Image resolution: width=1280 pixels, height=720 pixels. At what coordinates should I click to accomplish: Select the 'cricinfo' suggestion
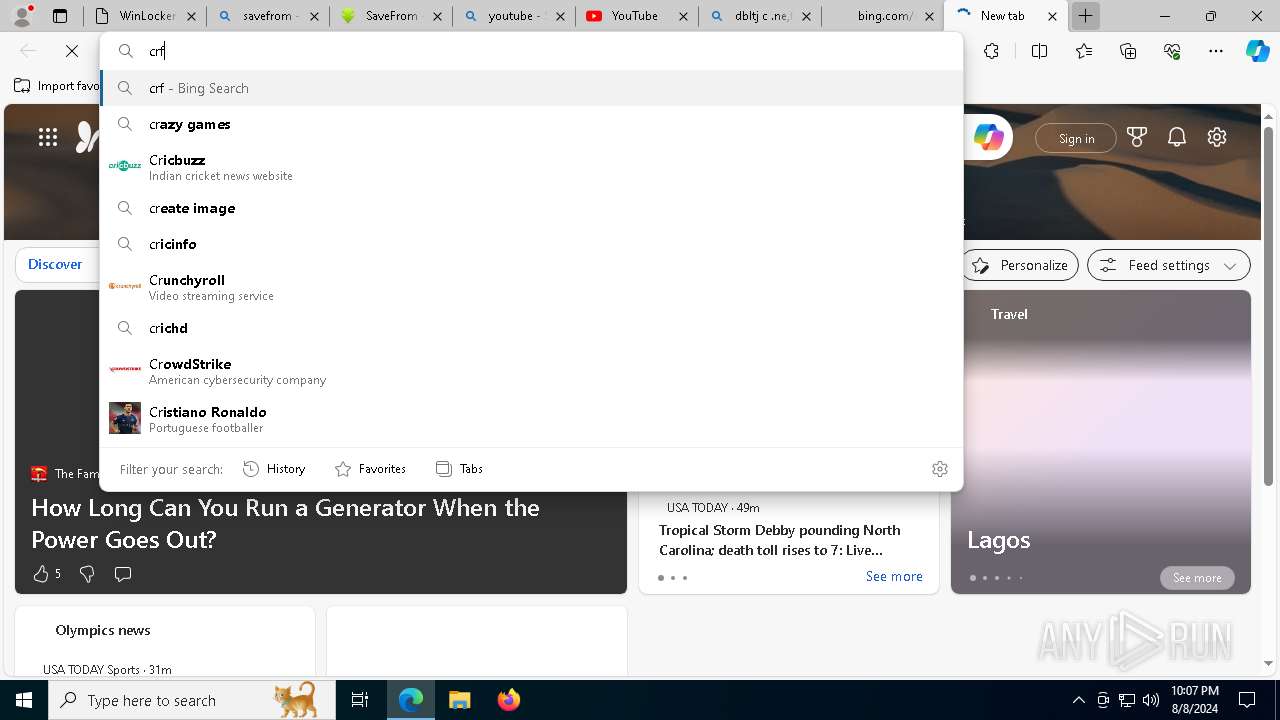532,244
